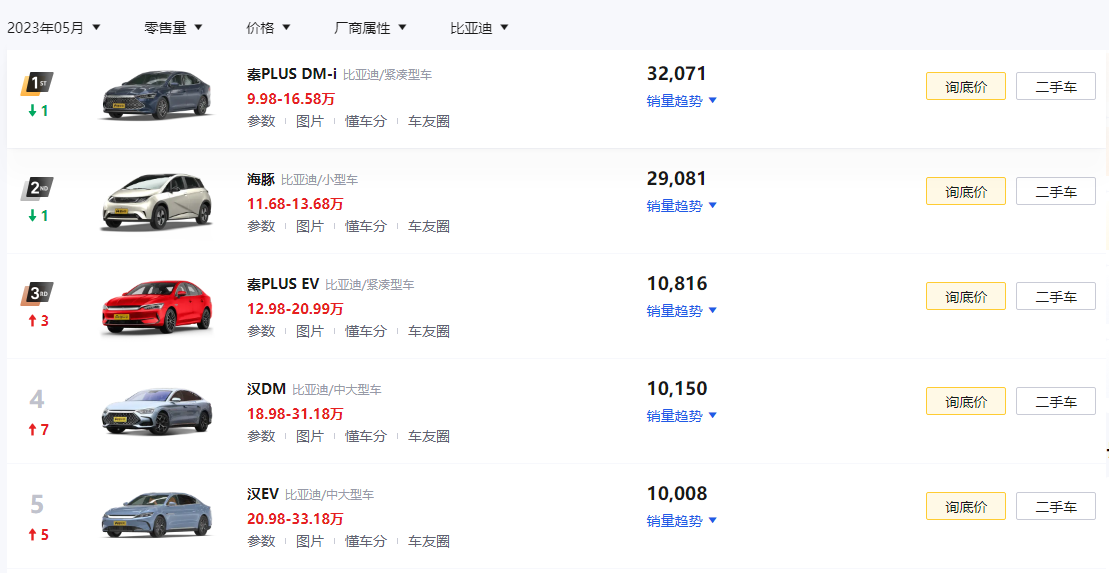Click 二手车 for 汉EV
Screen dimensions: 1109x573
[1056, 506]
